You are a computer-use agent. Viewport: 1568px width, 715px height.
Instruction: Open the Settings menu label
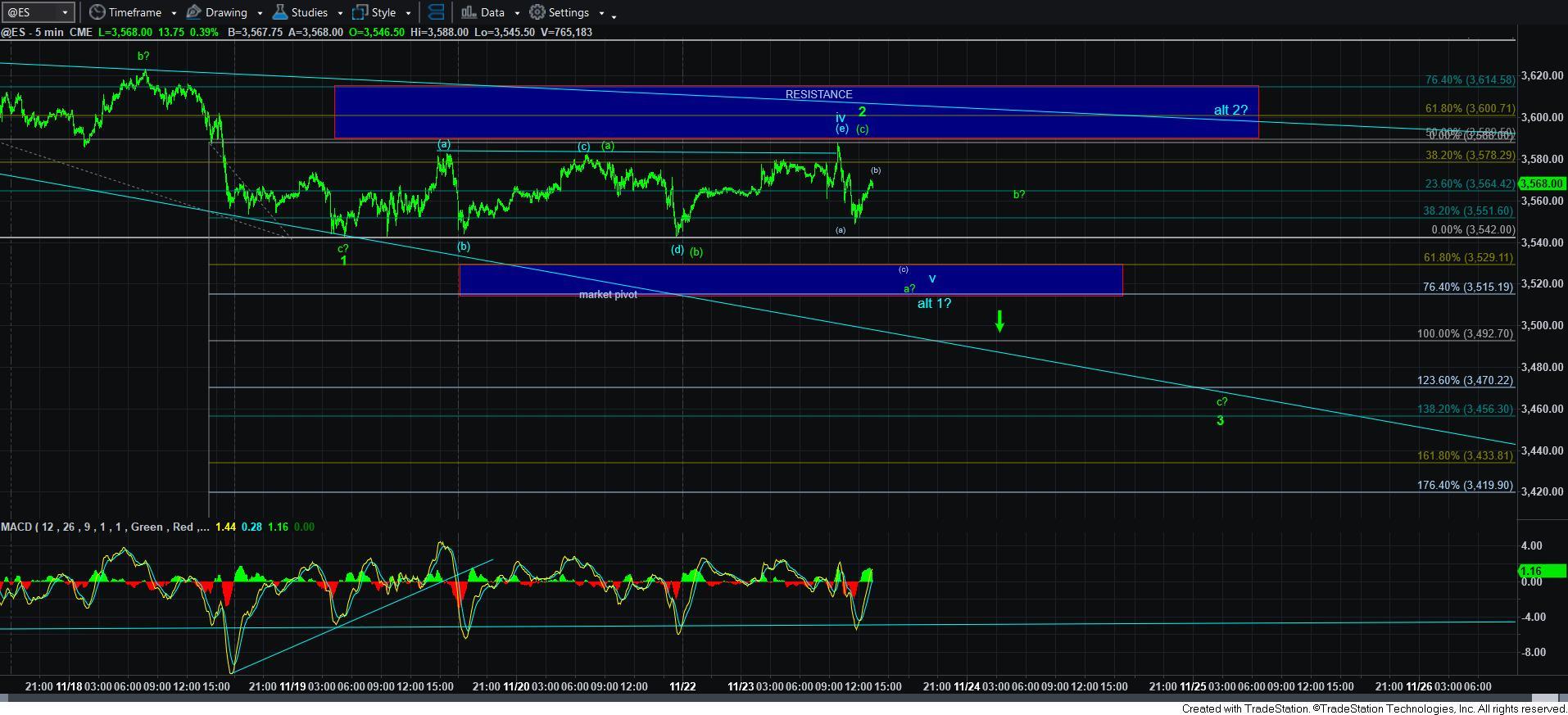point(569,12)
